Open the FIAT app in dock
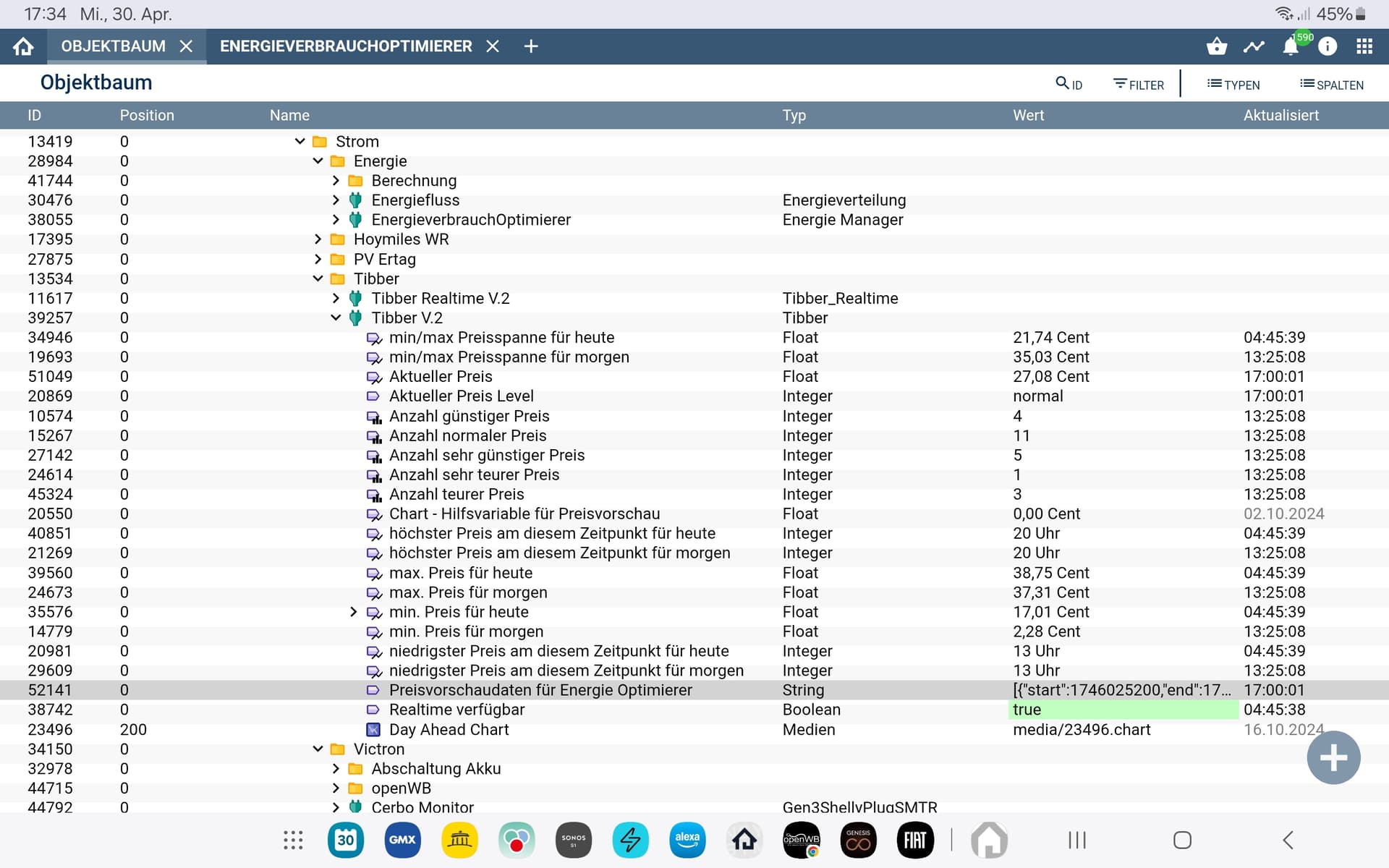This screenshot has height=868, width=1389. (915, 840)
